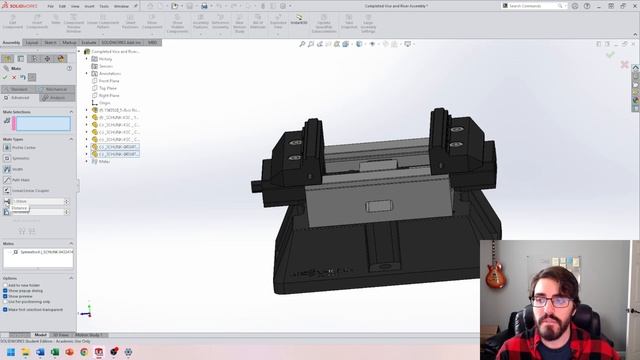The image size is (640, 360).
Task: Enable the Add to new folder option
Action: 5,285
